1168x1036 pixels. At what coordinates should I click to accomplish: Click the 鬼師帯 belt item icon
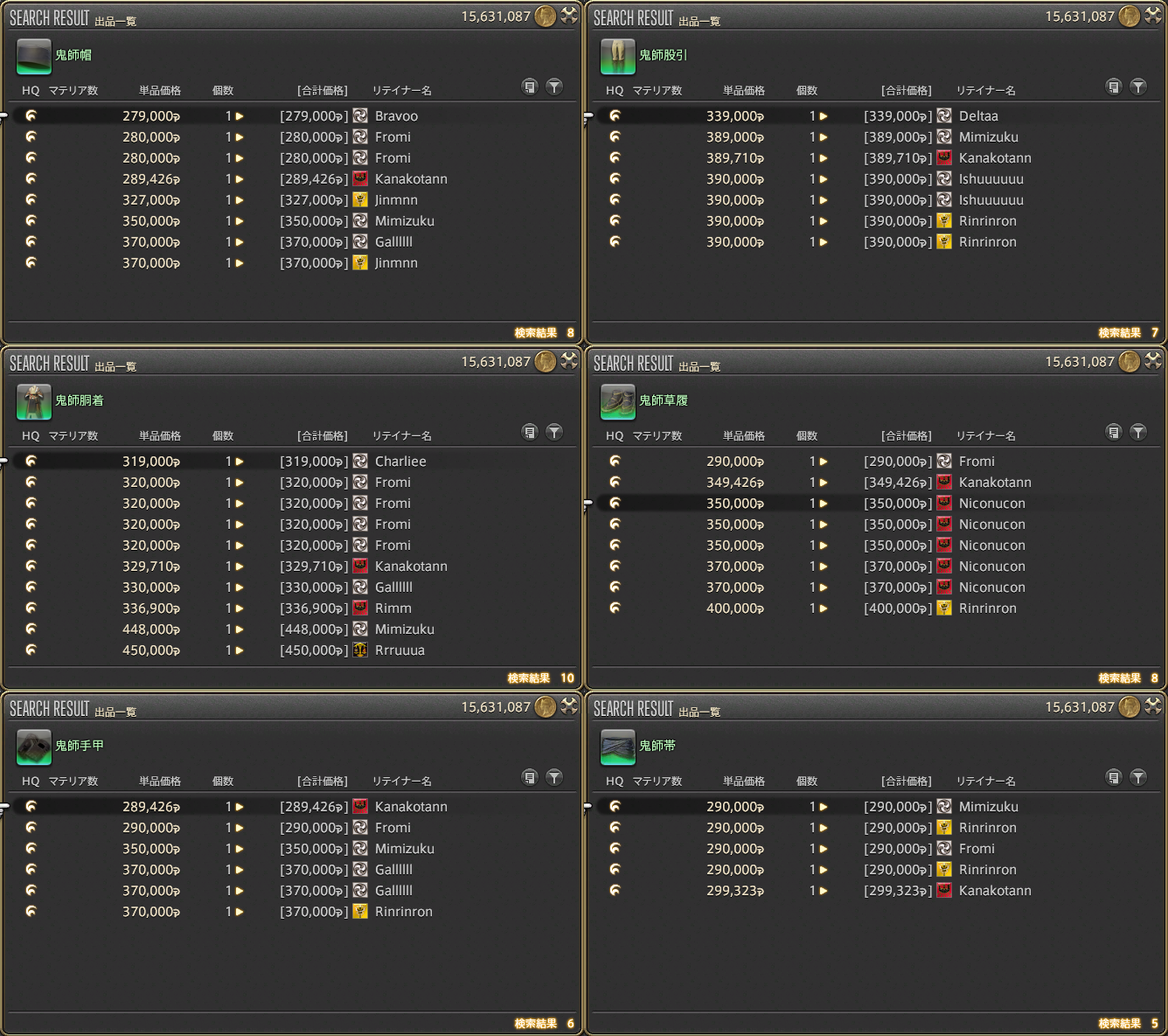pos(617,747)
